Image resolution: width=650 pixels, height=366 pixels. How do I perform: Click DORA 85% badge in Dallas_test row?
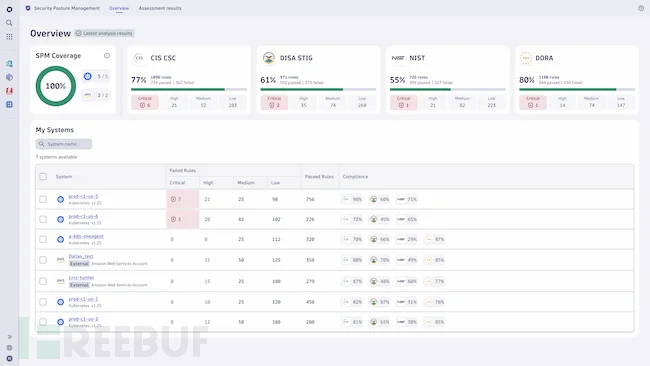click(x=434, y=260)
